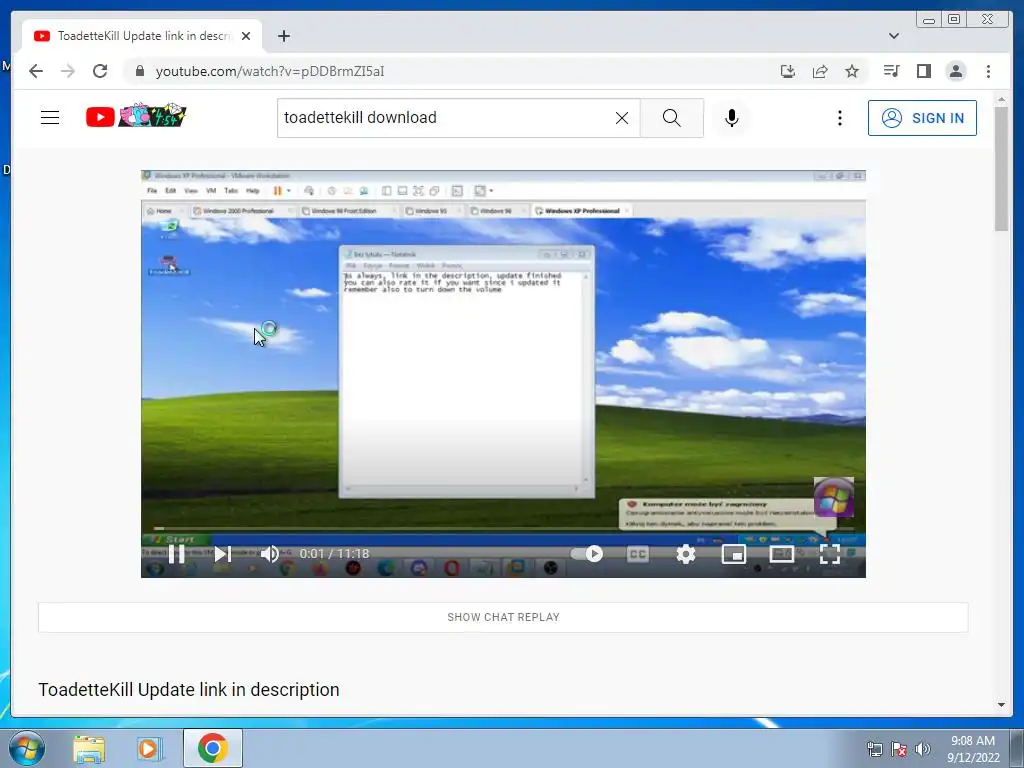
Task: Search with your voice microphone
Action: [731, 118]
